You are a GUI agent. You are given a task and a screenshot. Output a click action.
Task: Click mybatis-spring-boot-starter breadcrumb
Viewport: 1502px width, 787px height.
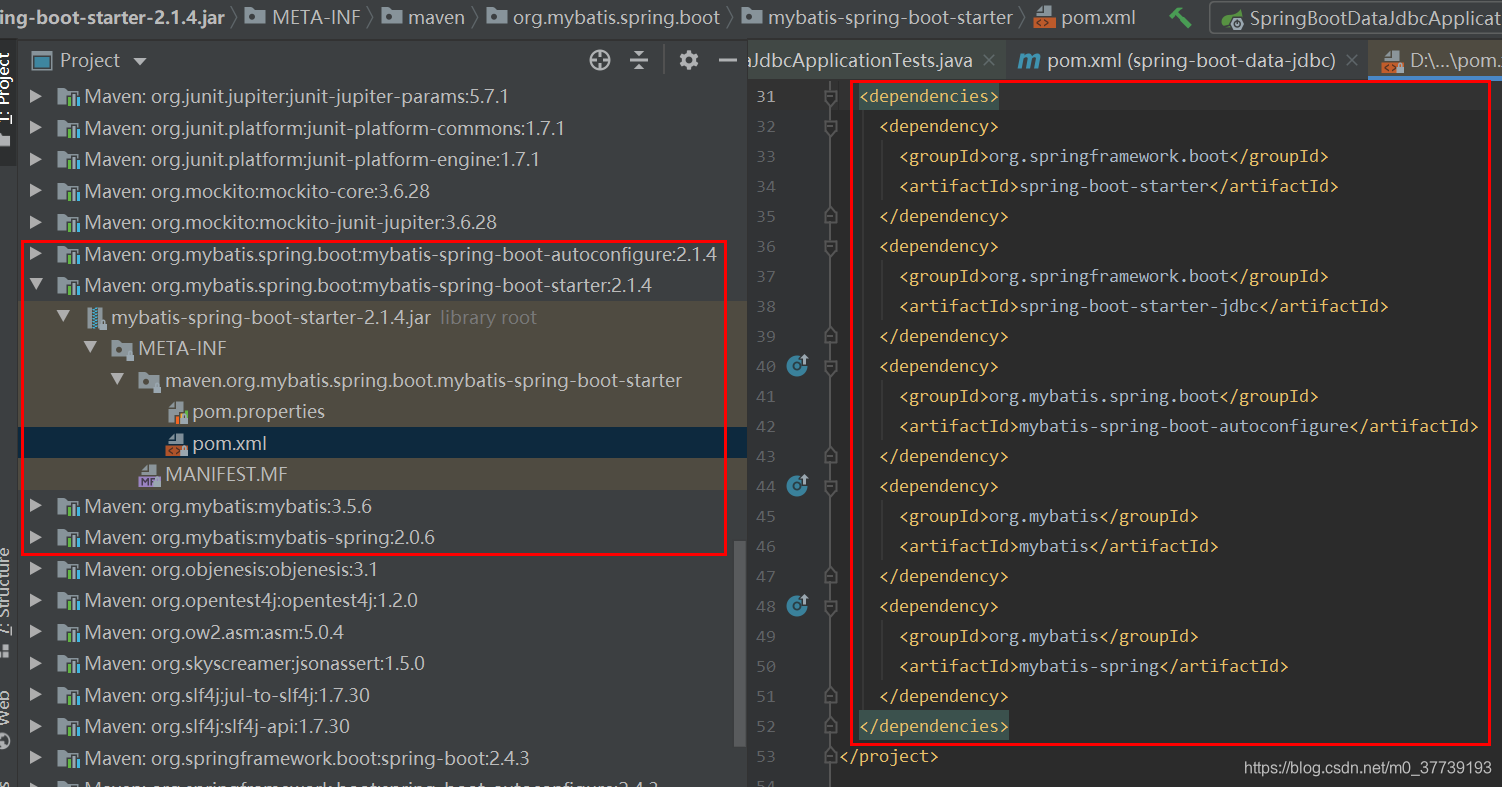(877, 18)
